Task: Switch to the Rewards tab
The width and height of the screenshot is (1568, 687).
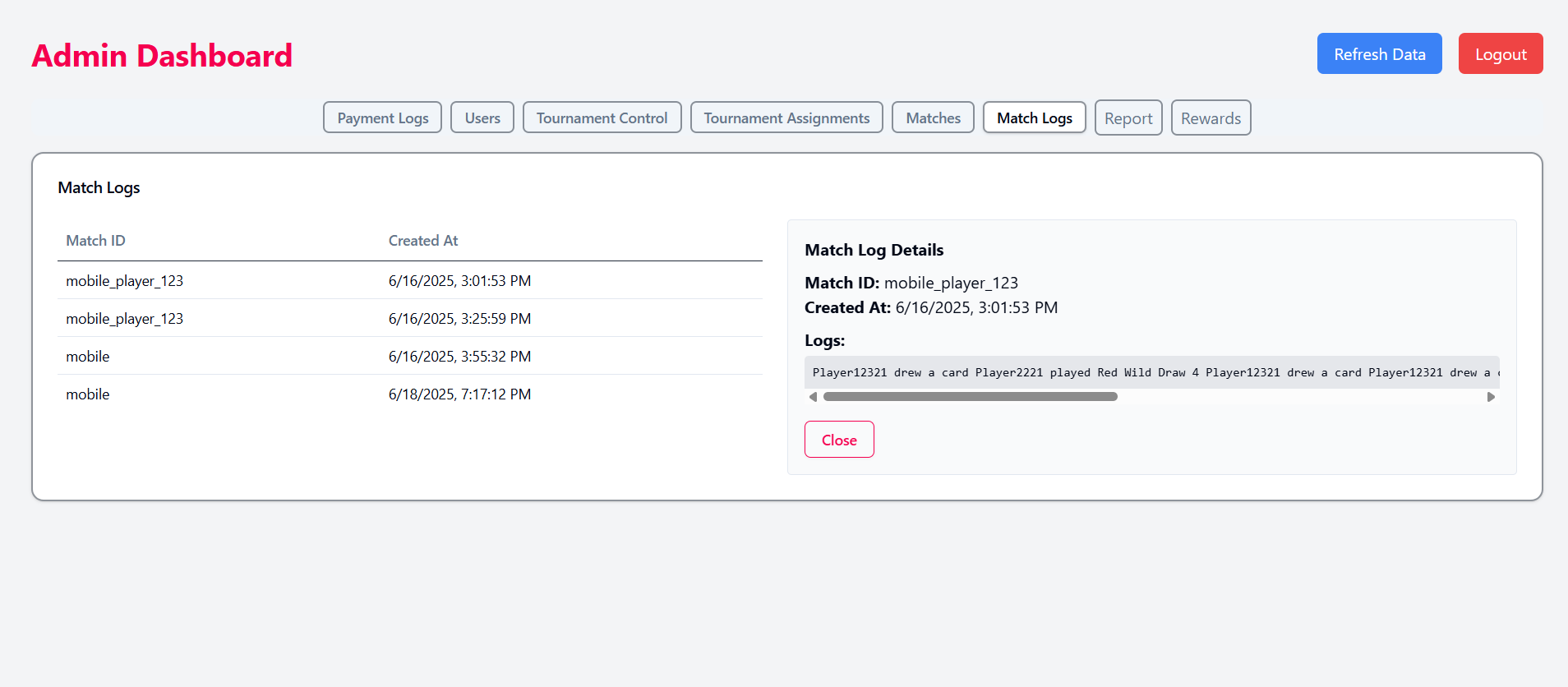Action: [1211, 118]
